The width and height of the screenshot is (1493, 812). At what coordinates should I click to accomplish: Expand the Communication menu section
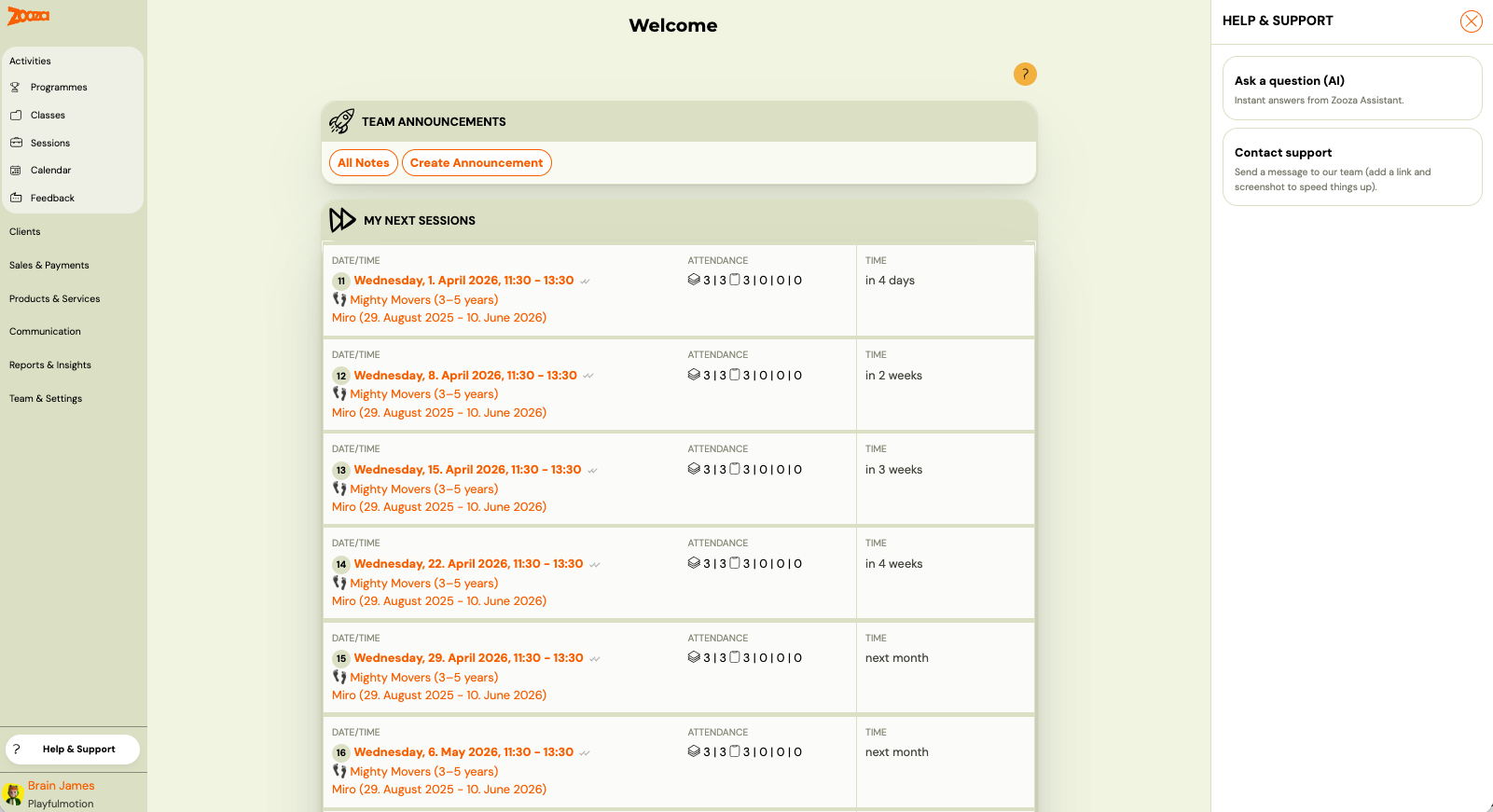pos(45,331)
